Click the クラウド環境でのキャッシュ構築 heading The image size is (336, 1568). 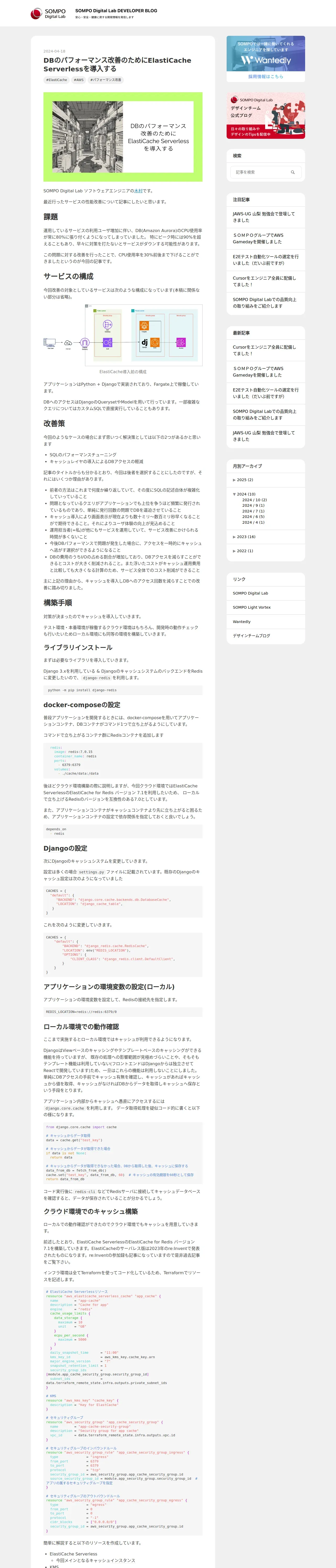tap(91, 1212)
